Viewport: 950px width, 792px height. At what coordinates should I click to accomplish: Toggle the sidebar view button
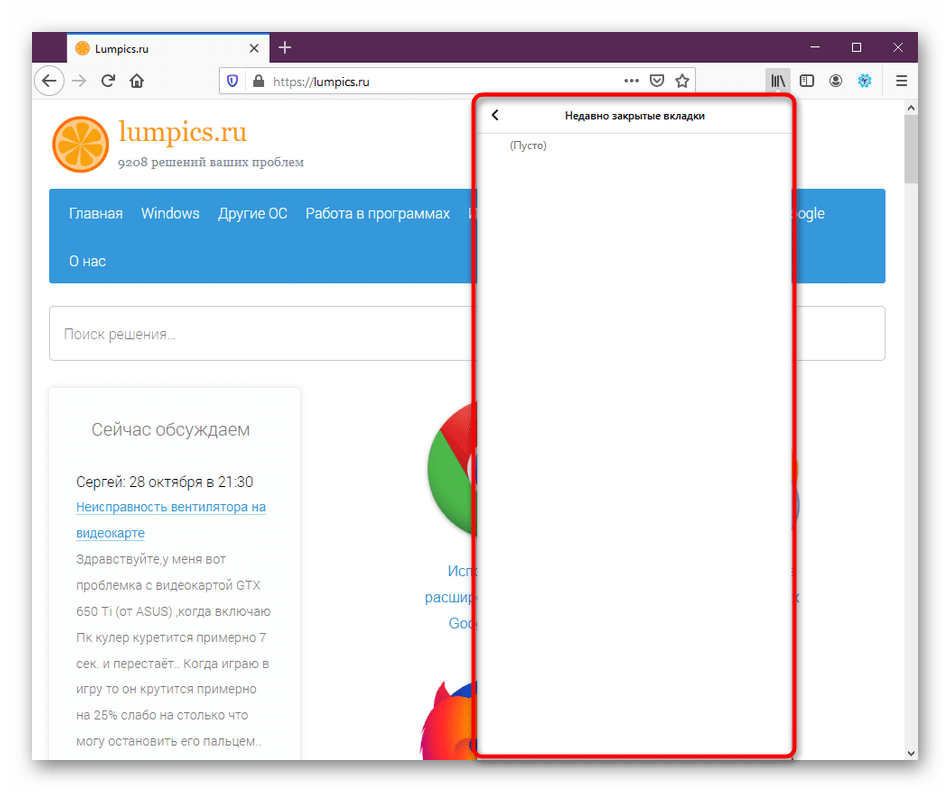[x=807, y=81]
